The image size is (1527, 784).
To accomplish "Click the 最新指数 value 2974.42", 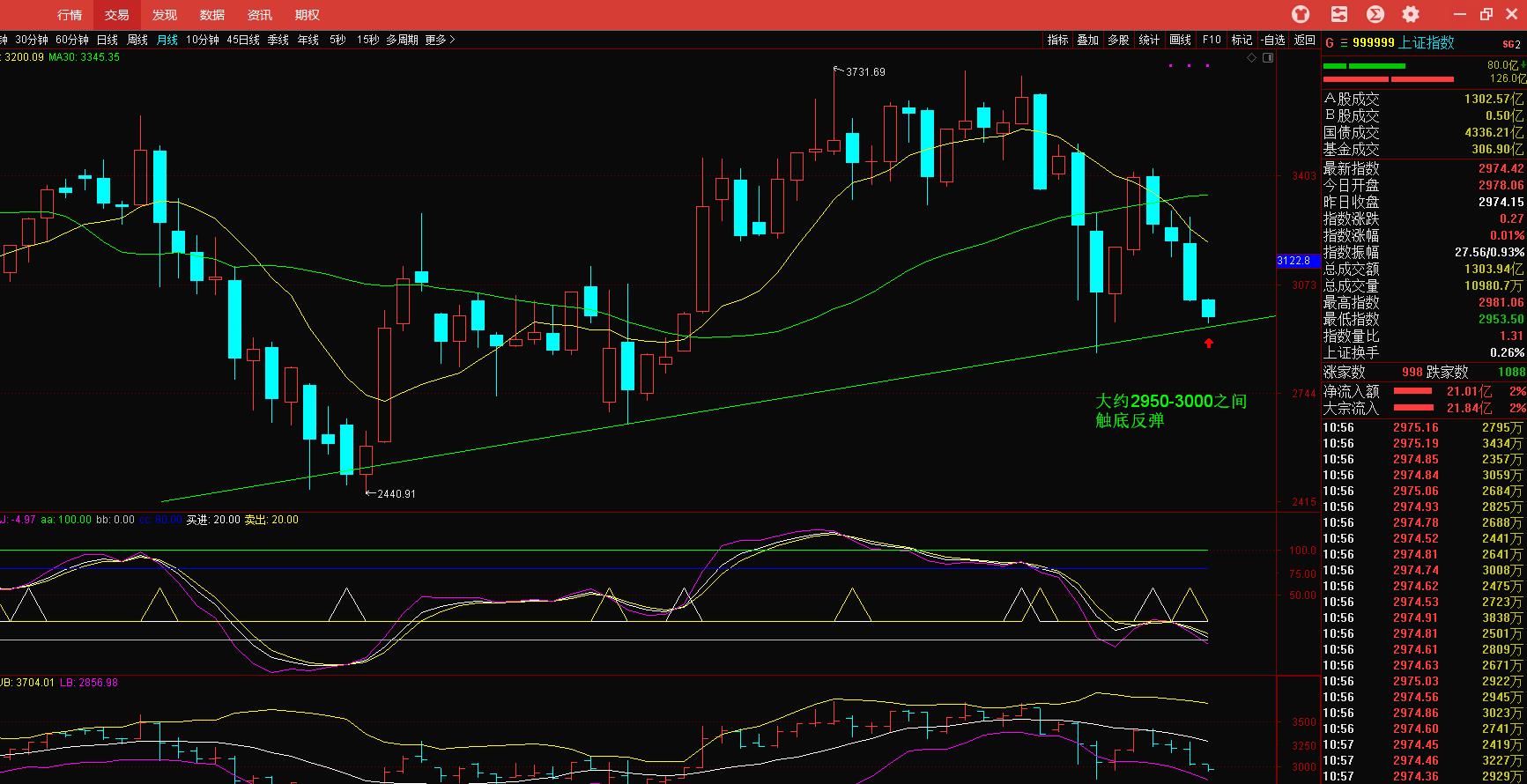I will click(1501, 168).
